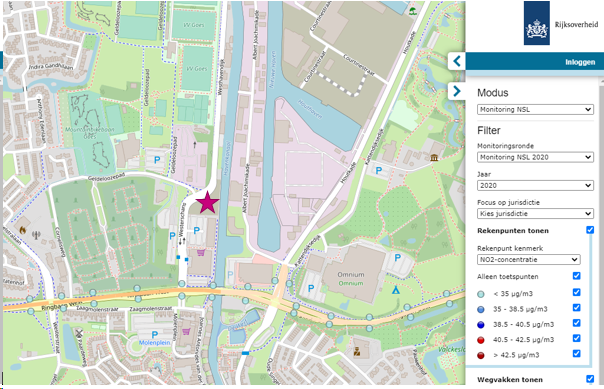The width and height of the screenshot is (604, 389).
Task: Uncheck the < 35 µg/m3 checkbox
Action: [x=576, y=292]
